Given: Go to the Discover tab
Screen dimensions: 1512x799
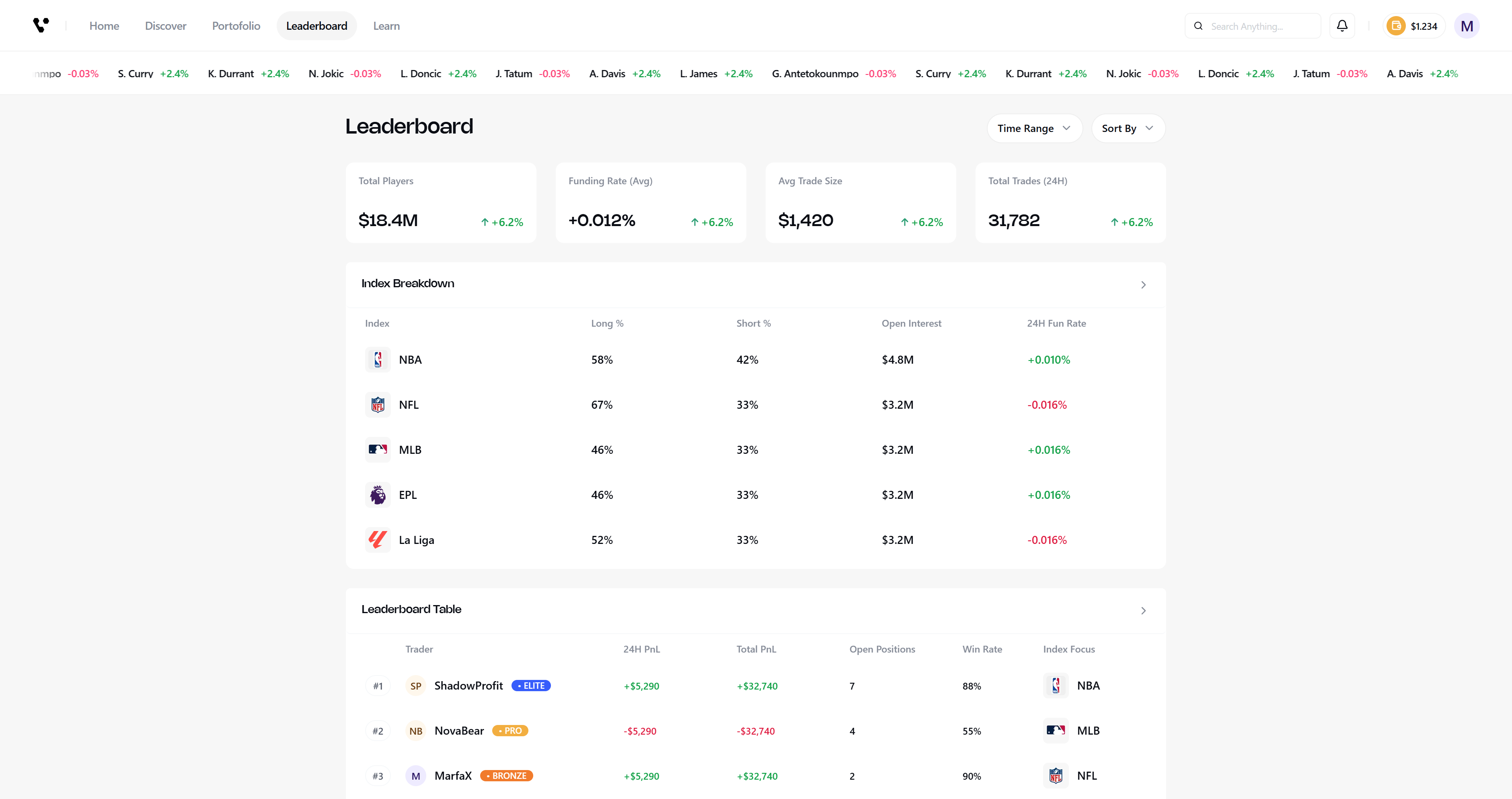Looking at the screenshot, I should coord(166,26).
